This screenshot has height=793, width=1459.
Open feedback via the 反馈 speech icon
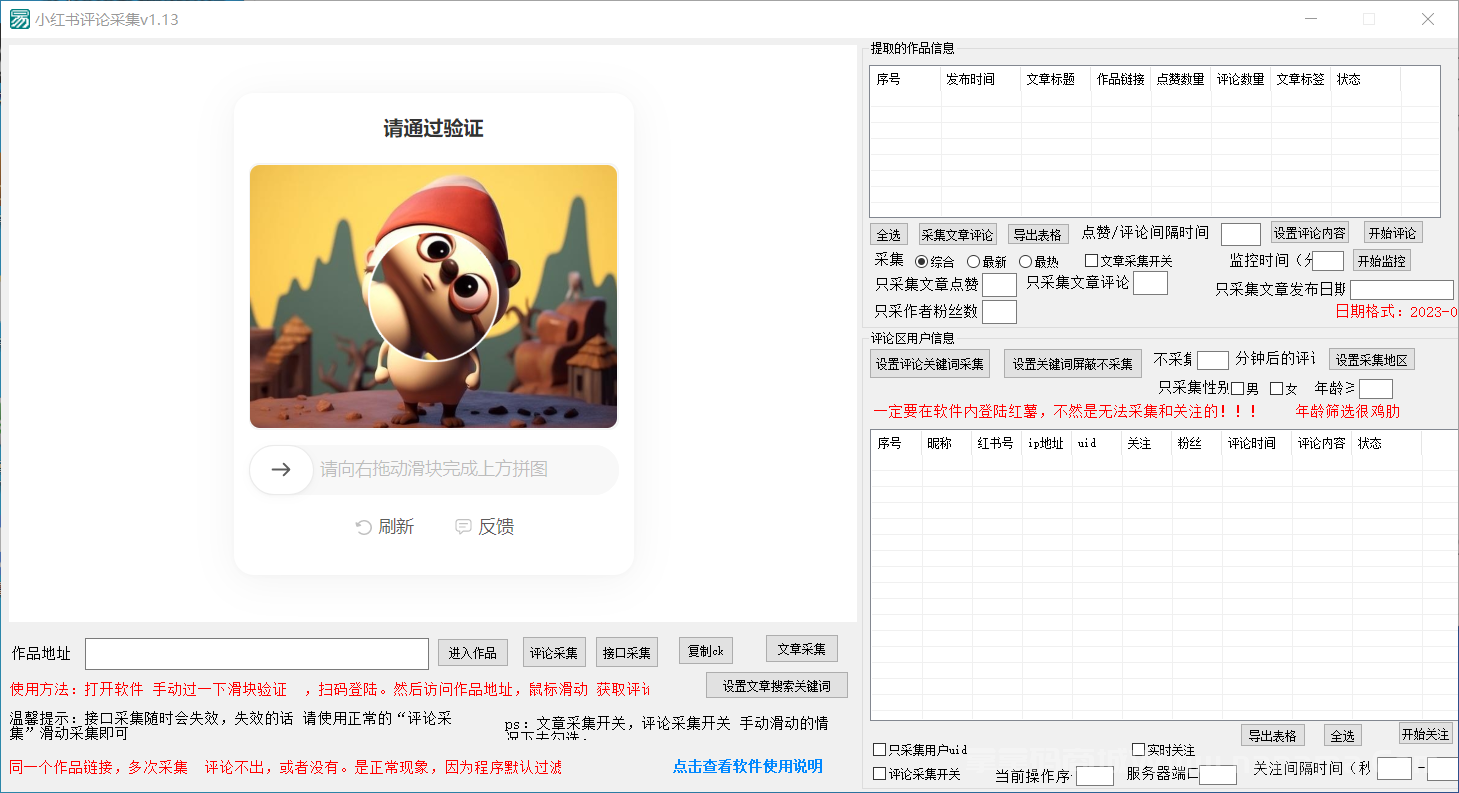(x=462, y=526)
